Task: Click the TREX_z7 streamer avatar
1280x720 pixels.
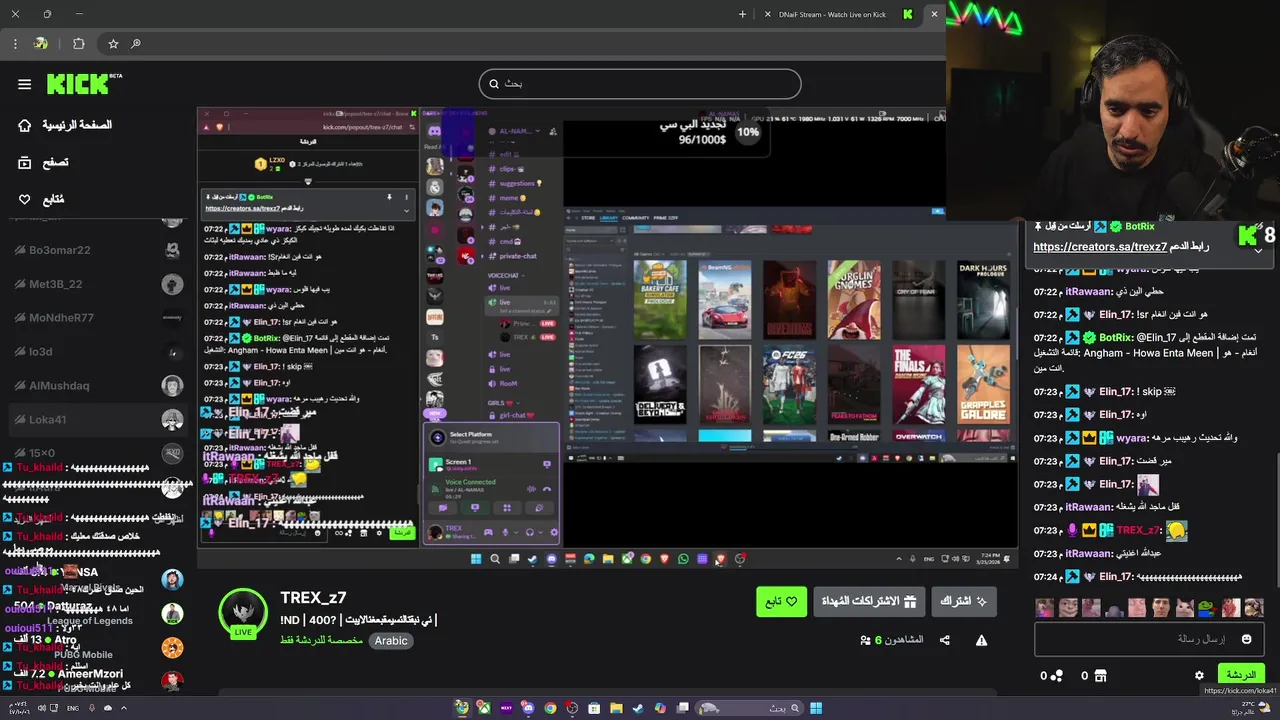Action: [243, 612]
